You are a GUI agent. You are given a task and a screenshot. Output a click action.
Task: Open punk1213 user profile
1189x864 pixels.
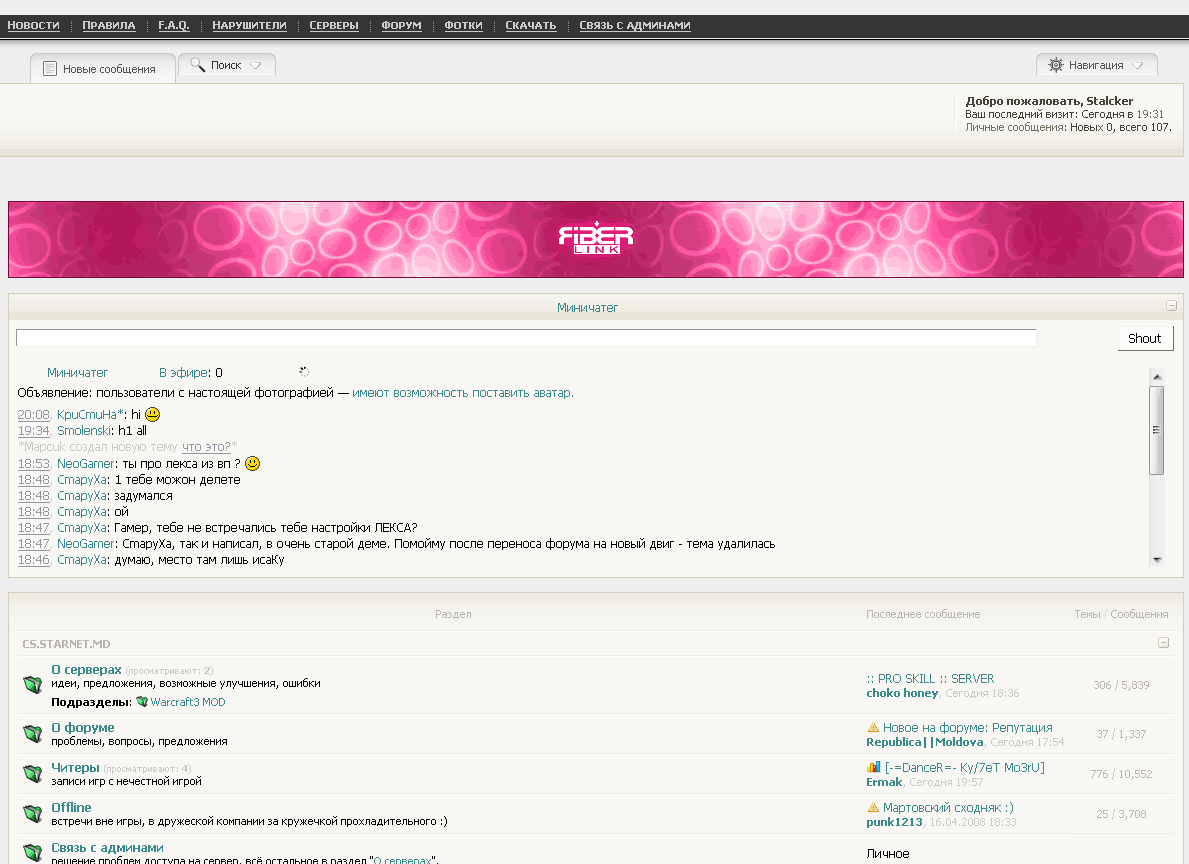(894, 822)
